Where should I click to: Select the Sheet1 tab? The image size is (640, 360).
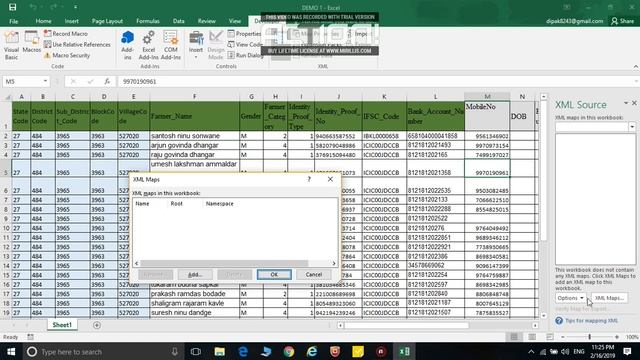(62, 325)
